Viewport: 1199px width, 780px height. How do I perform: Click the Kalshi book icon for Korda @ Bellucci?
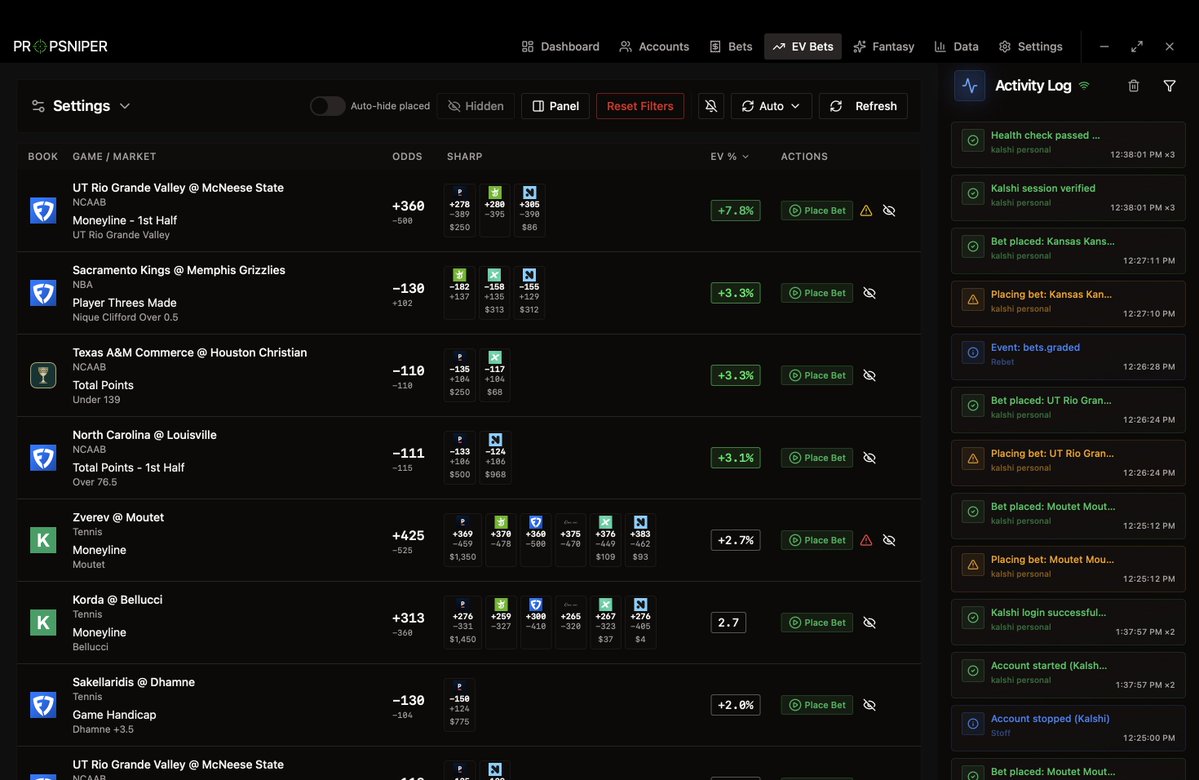pos(43,623)
